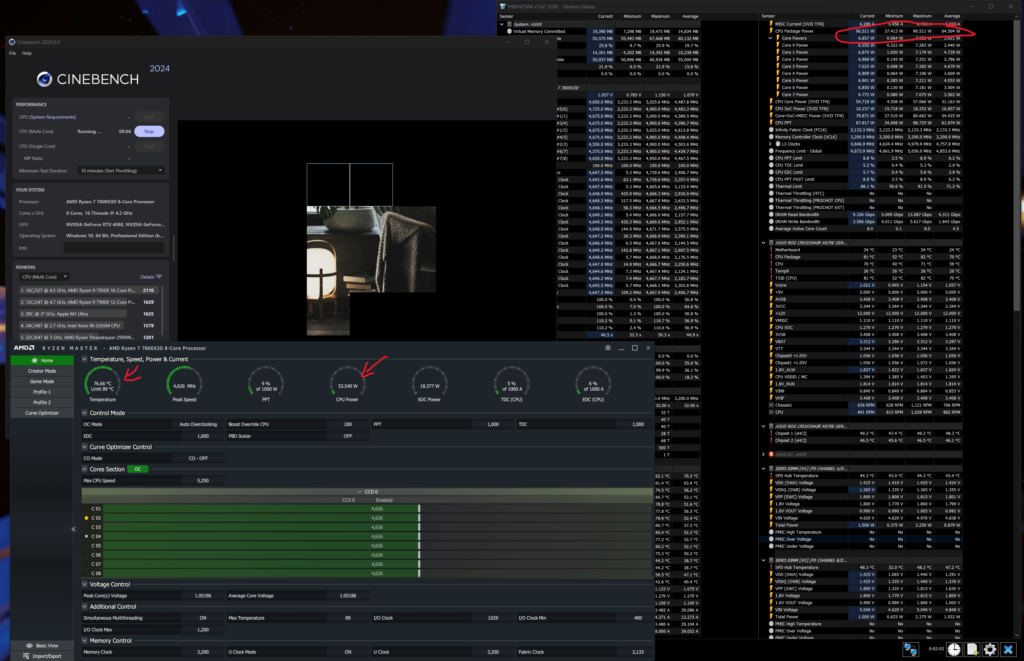
Task: Collapse the Voltage Control section
Action: tap(85, 585)
